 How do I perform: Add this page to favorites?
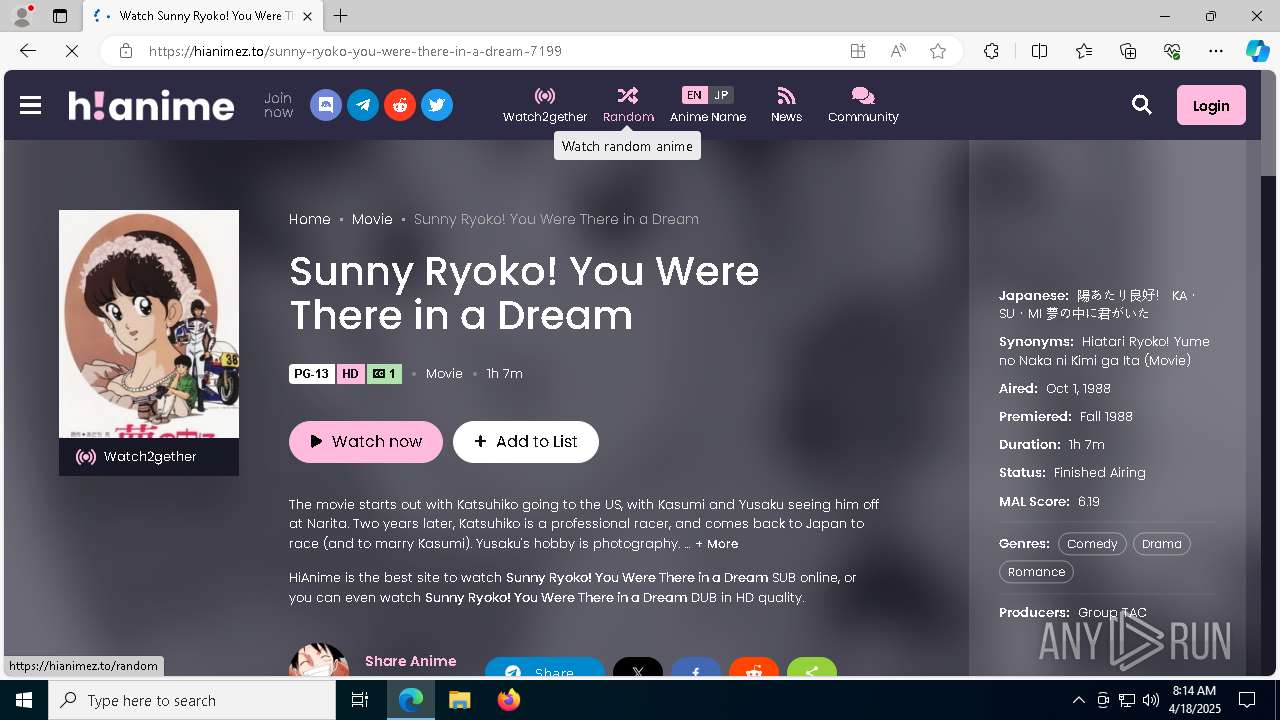point(938,51)
